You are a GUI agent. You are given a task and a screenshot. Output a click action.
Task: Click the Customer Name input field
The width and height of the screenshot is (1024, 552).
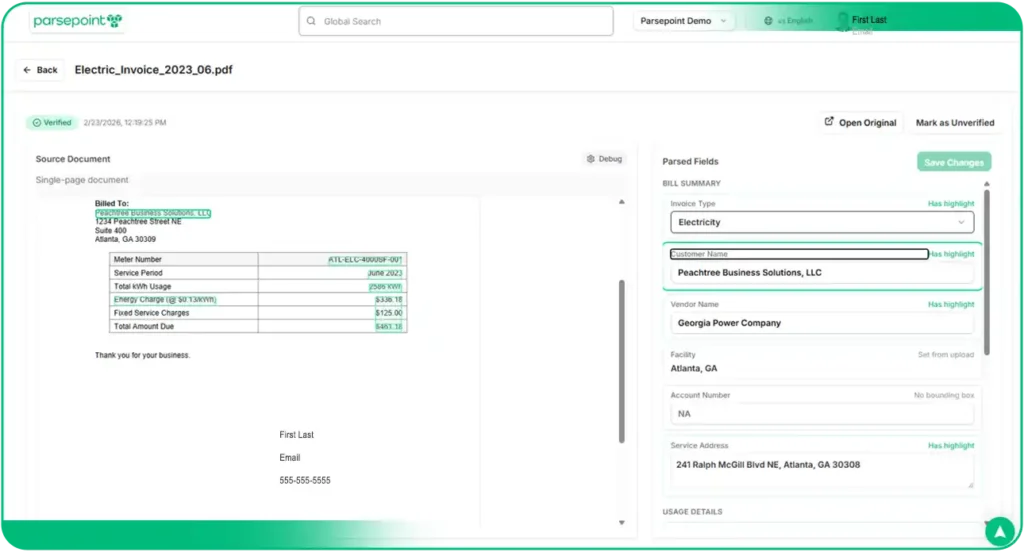(x=821, y=272)
